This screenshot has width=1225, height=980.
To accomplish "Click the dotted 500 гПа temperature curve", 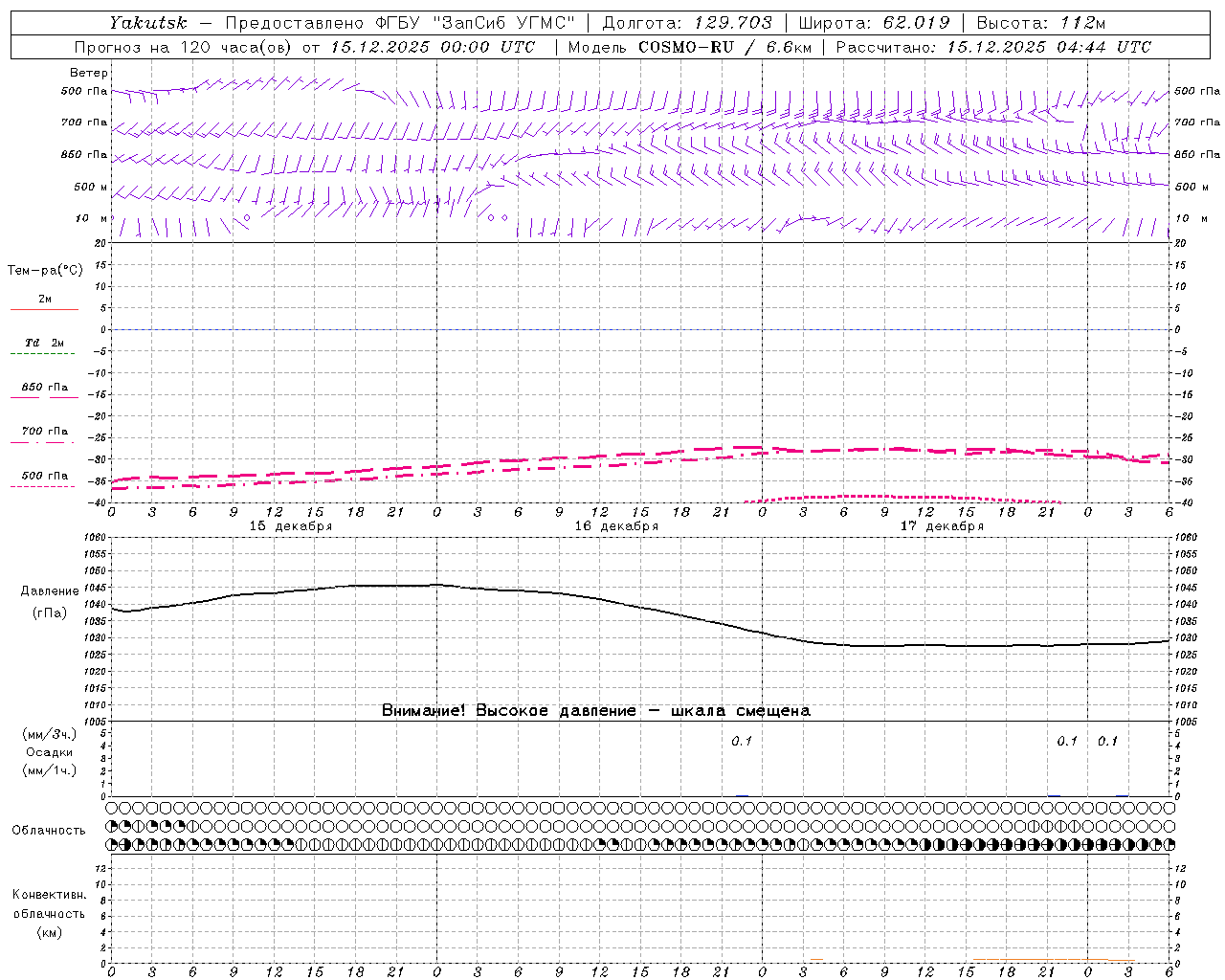I will 903,497.
